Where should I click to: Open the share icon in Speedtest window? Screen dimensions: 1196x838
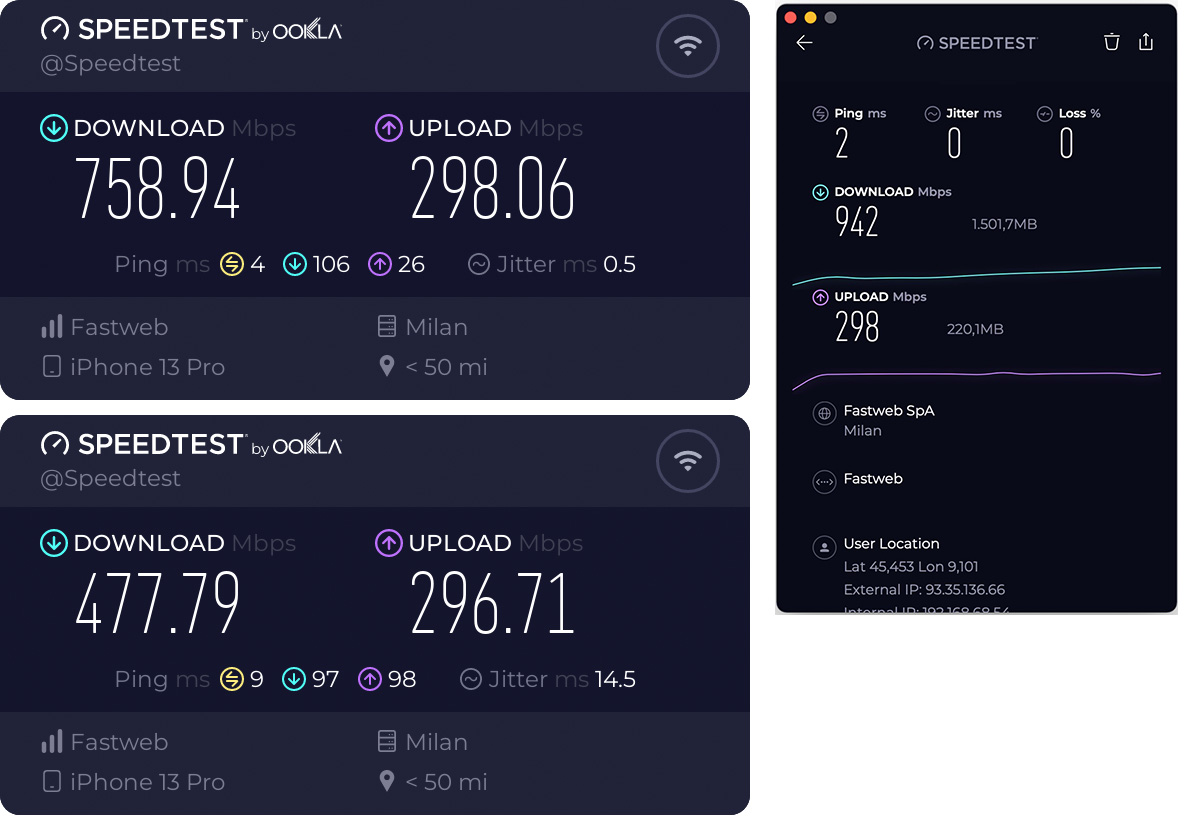tap(1146, 42)
